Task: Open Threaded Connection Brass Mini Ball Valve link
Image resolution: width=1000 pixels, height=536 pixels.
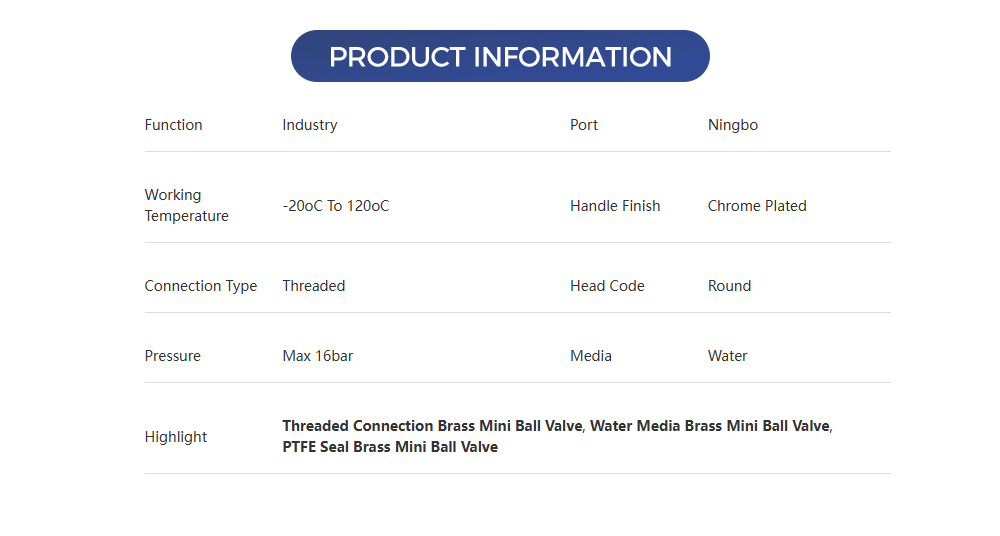Action: coord(432,426)
